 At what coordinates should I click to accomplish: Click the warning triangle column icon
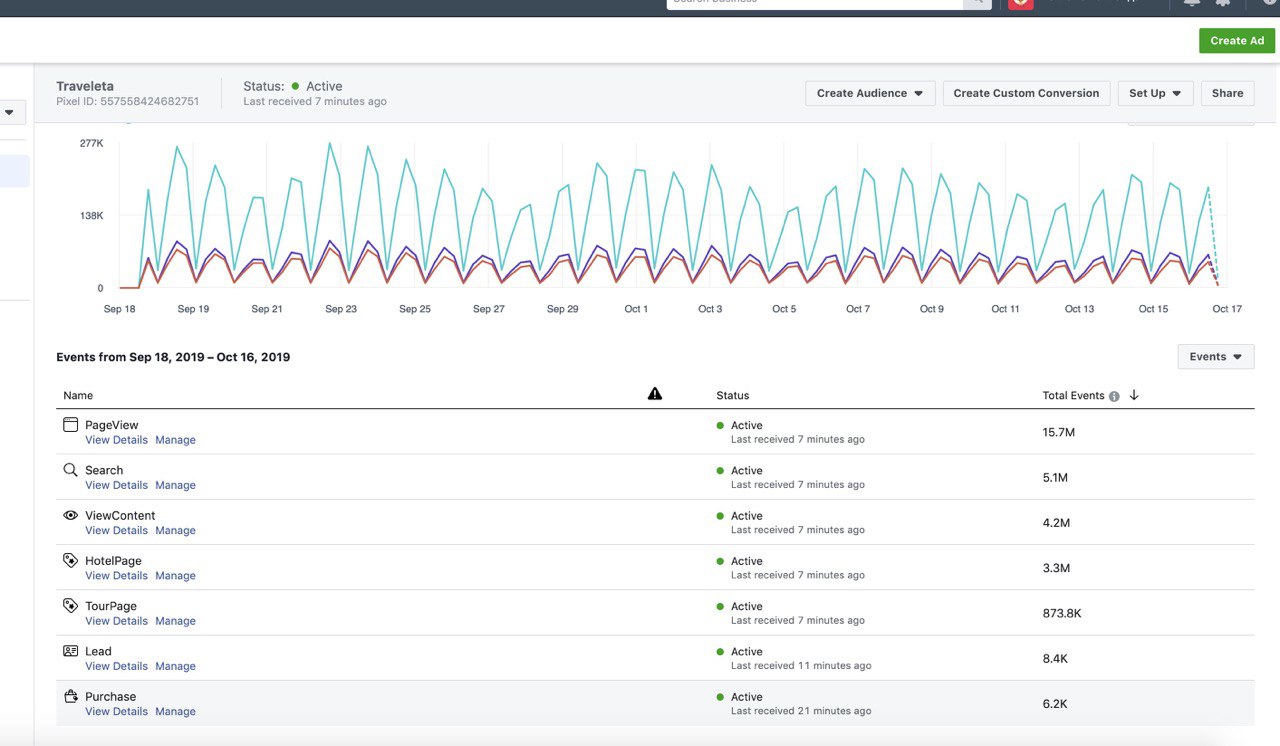(x=655, y=394)
